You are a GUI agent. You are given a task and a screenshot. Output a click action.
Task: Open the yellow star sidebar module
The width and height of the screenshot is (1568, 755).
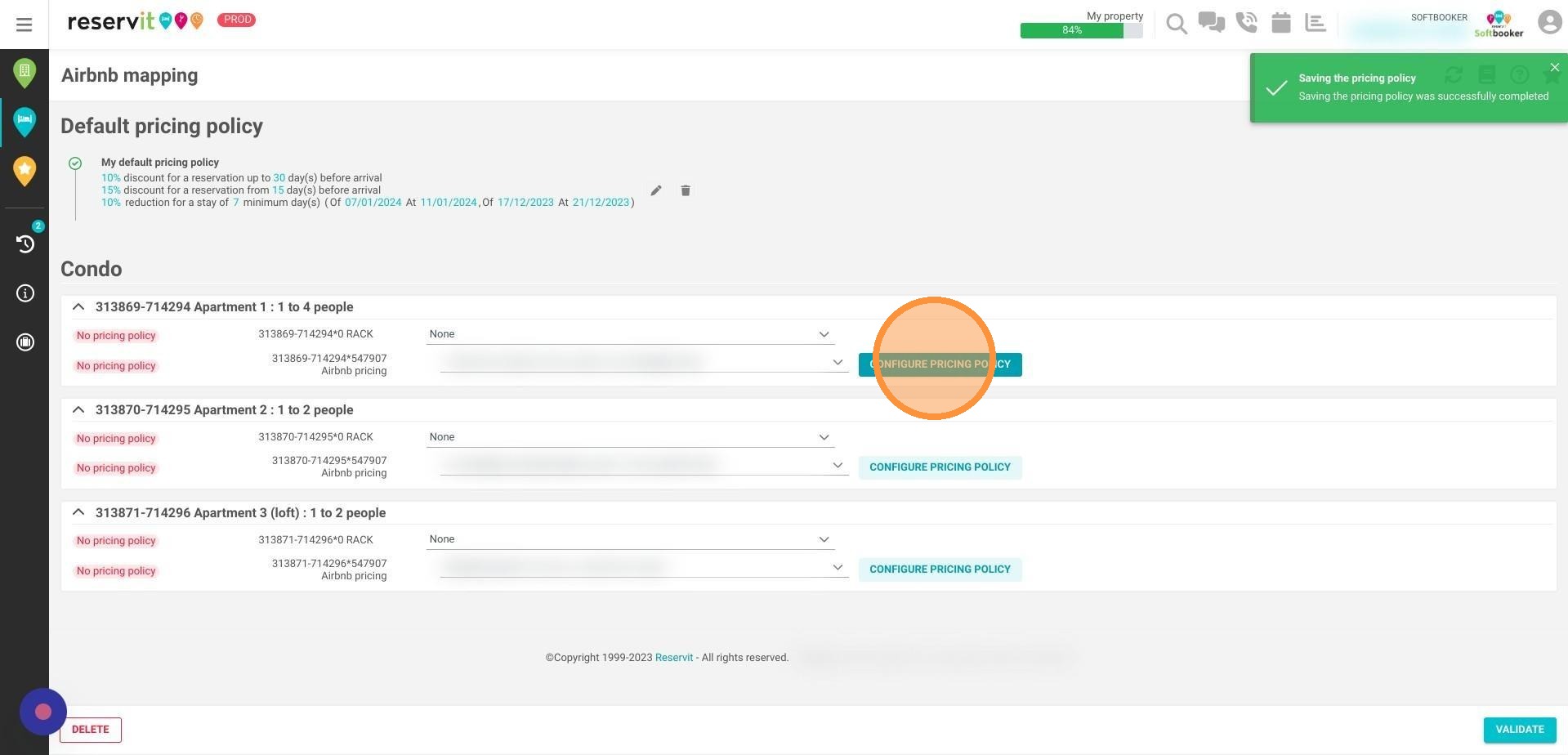pyautogui.click(x=25, y=172)
